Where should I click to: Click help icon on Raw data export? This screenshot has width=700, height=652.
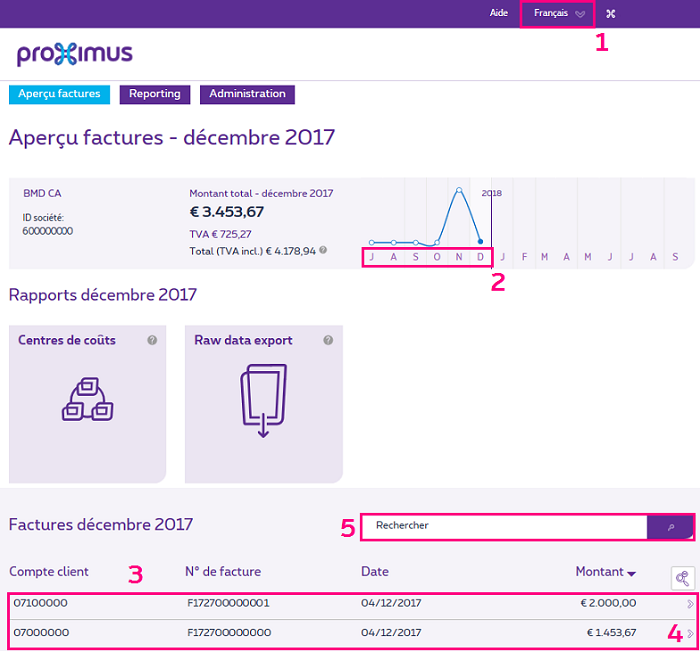pyautogui.click(x=328, y=340)
